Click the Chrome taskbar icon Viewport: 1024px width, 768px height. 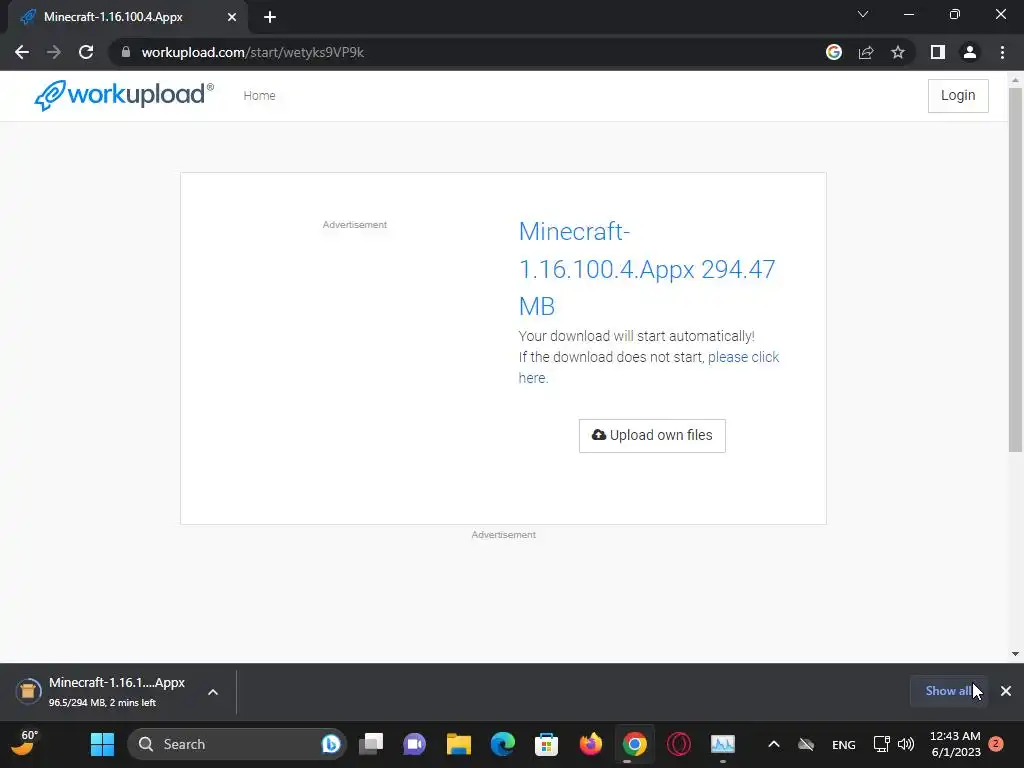click(x=634, y=744)
